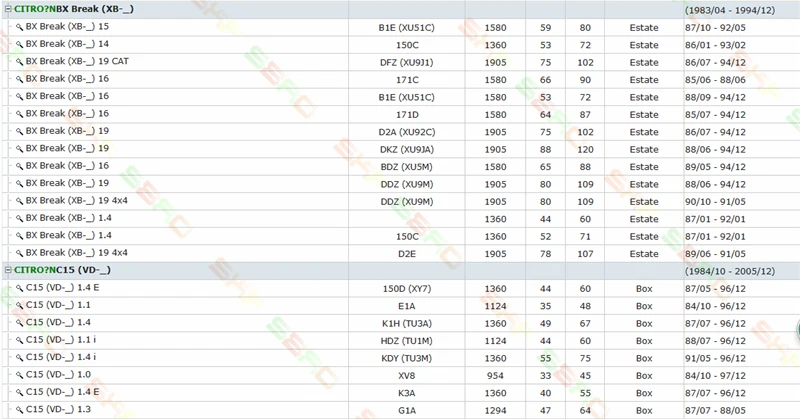Click magnifier icon for C15 (VD-_) 1.1 E1A
Image resolution: width=800 pixels, height=419 pixels.
click(x=19, y=305)
